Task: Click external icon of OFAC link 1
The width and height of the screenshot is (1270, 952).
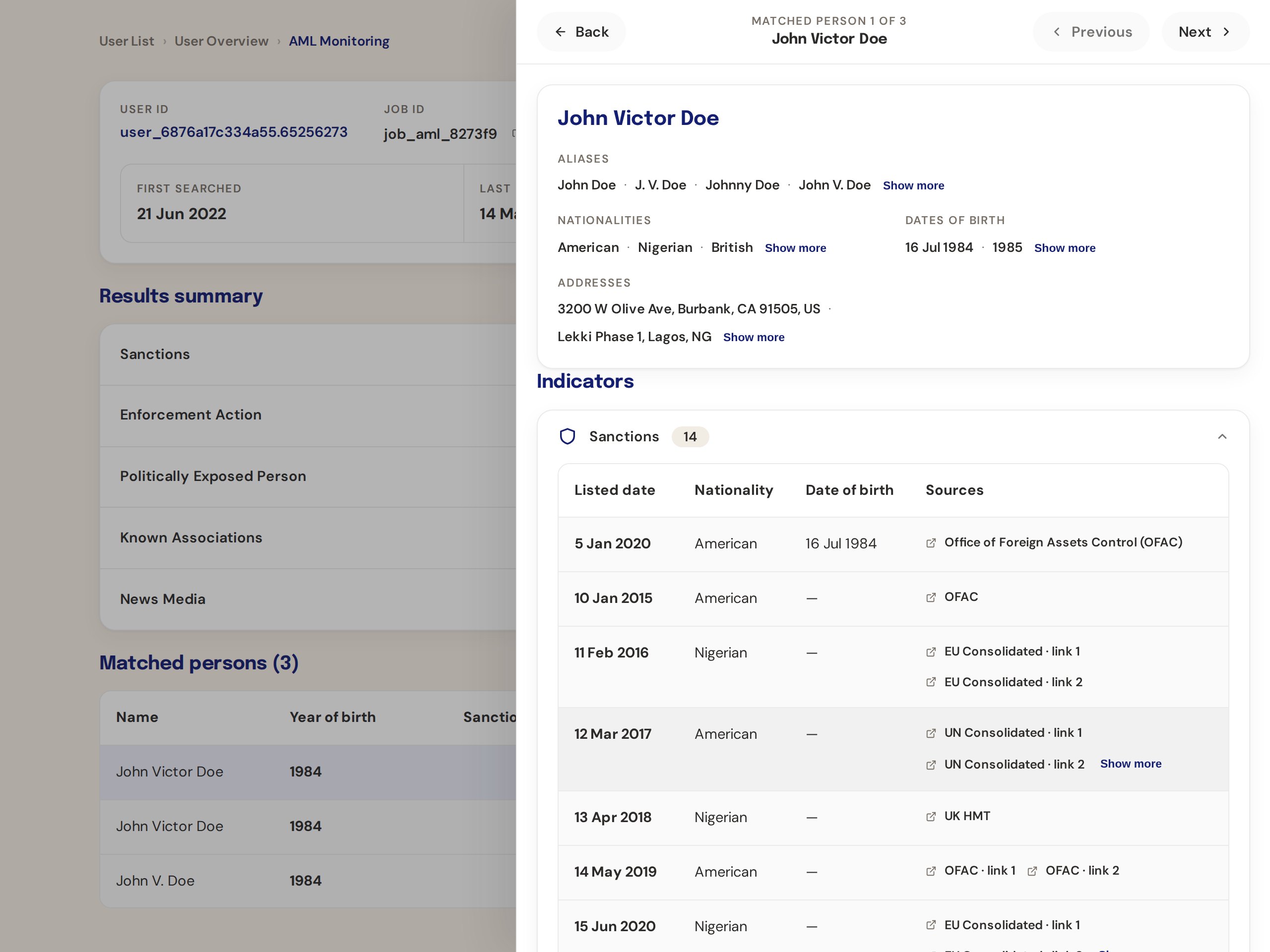Action: (931, 871)
